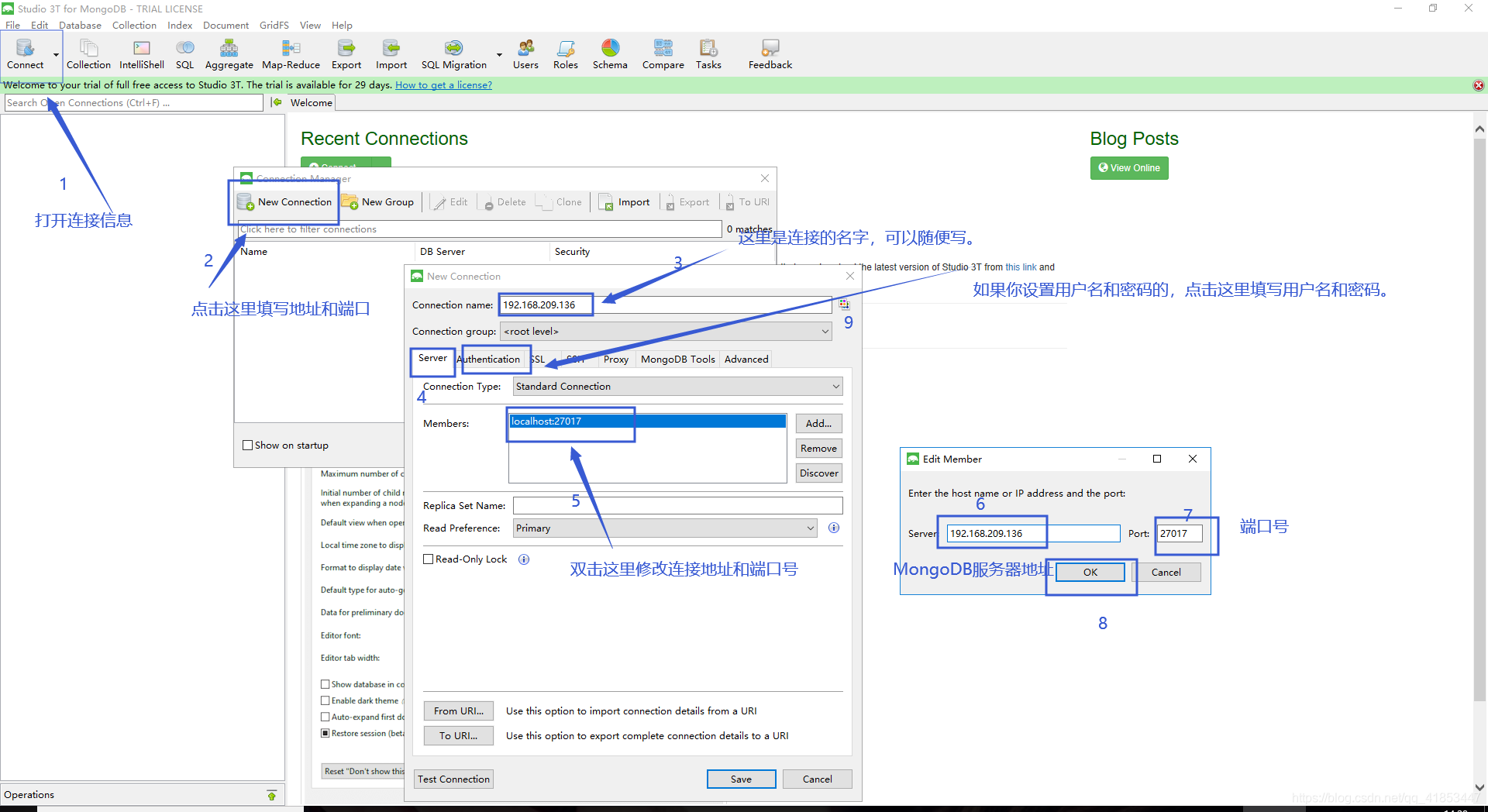
Task: Open the Tasks tool
Action: coord(708,54)
